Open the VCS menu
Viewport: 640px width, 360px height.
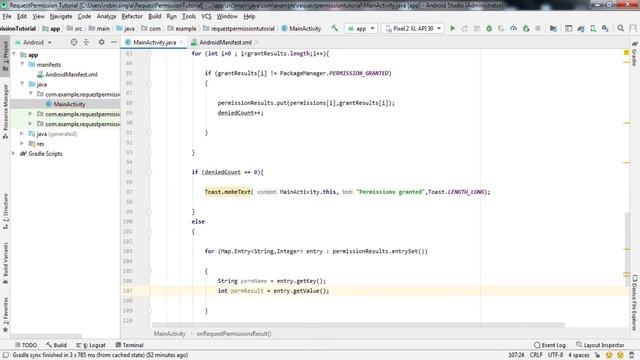(206, 16)
